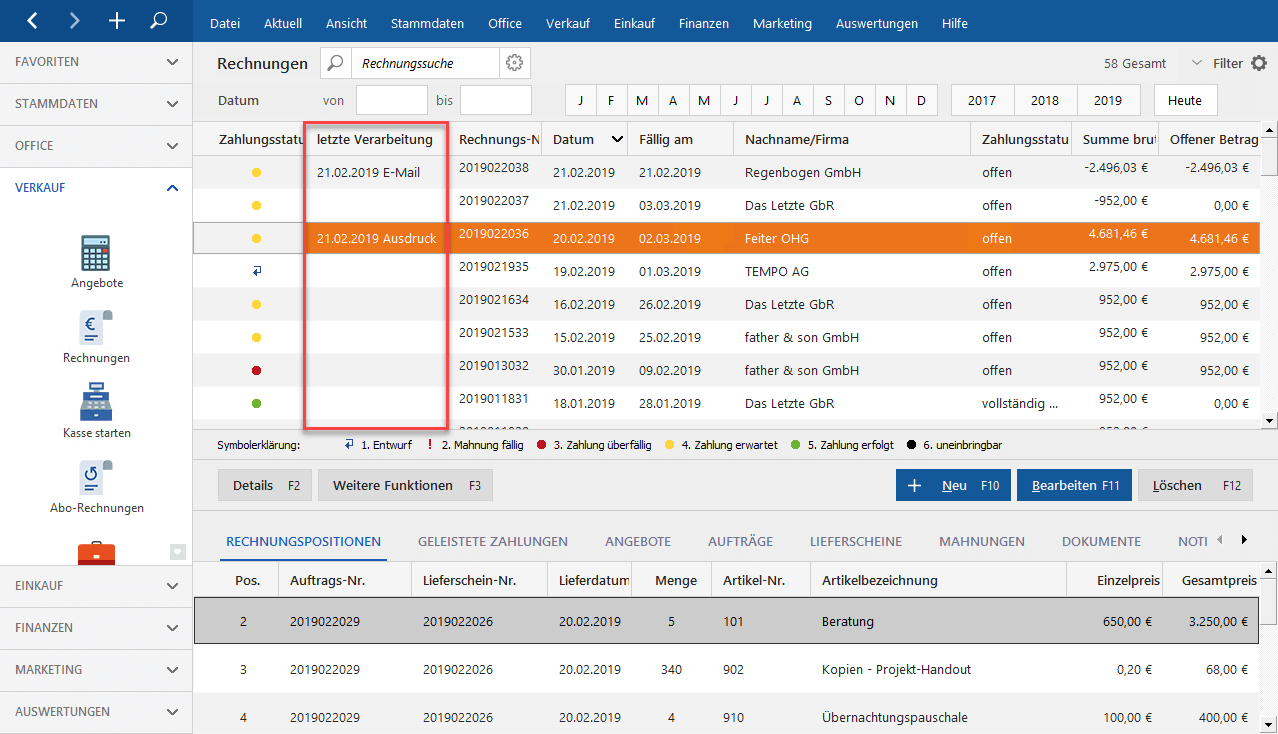Open the Filter settings gear icon

point(1258,63)
